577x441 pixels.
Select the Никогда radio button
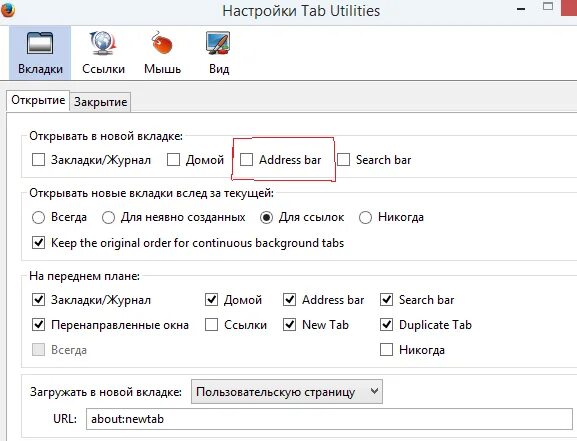coord(365,217)
